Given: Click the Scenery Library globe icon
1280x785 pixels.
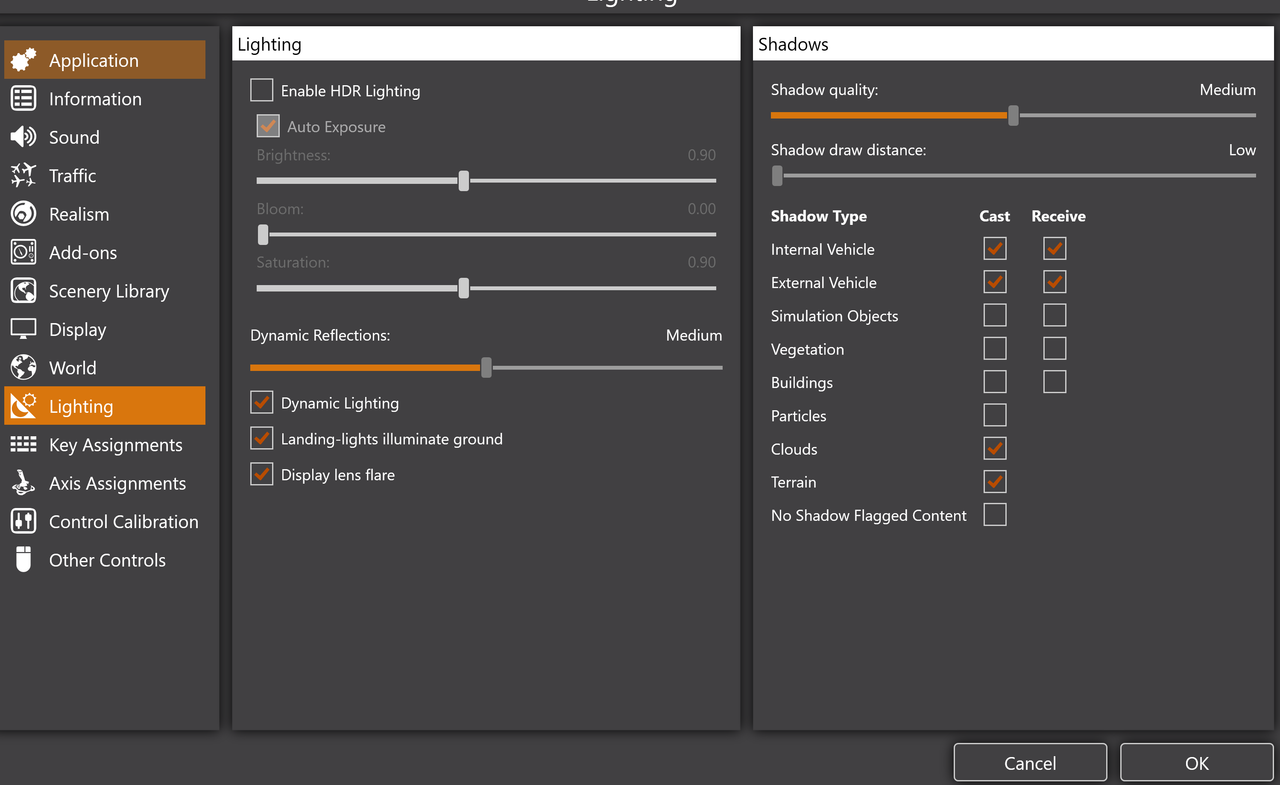Looking at the screenshot, I should [23, 291].
